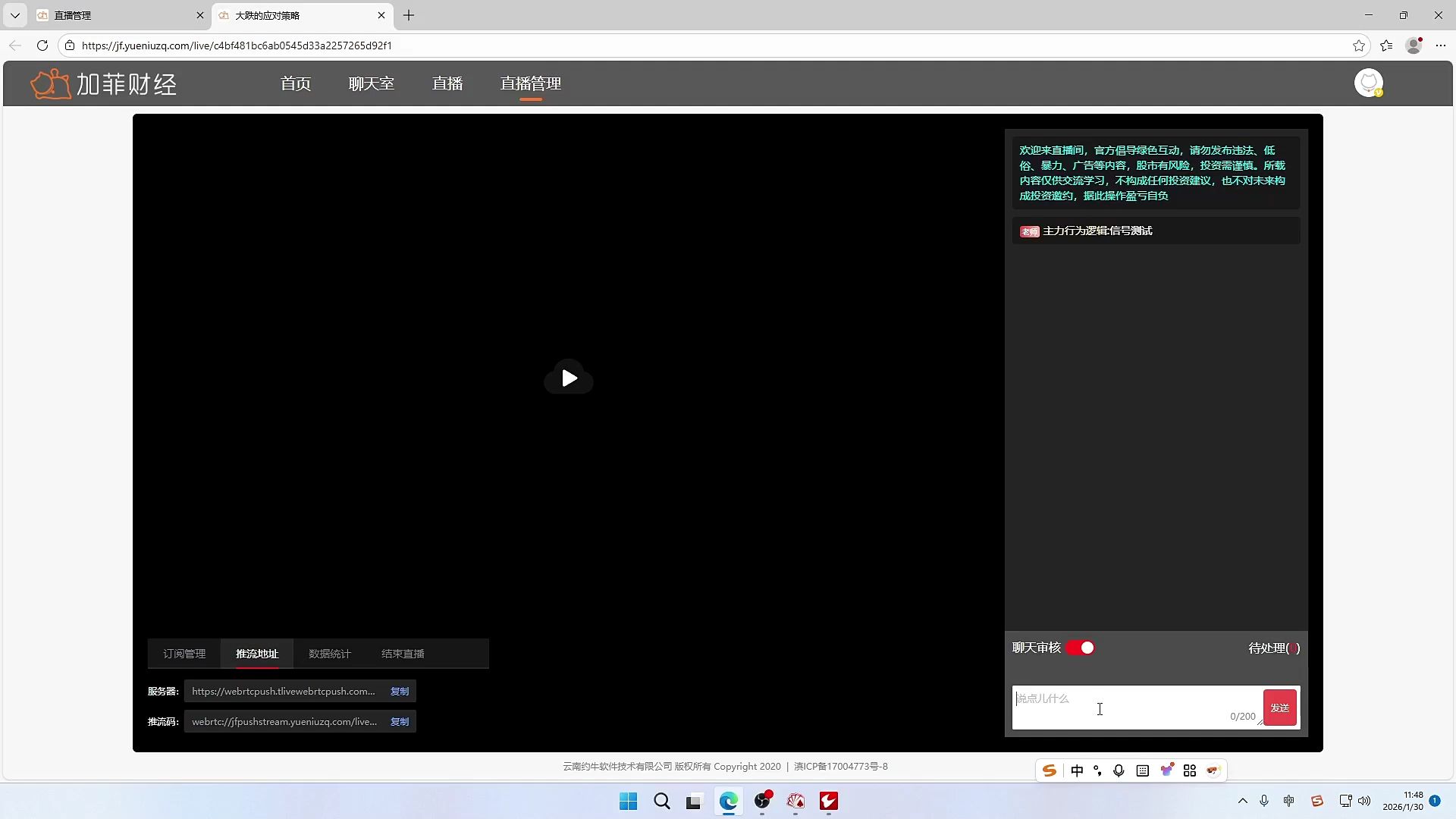Open 待处理 pending messages list
The width and height of the screenshot is (1456, 819).
pyautogui.click(x=1274, y=648)
